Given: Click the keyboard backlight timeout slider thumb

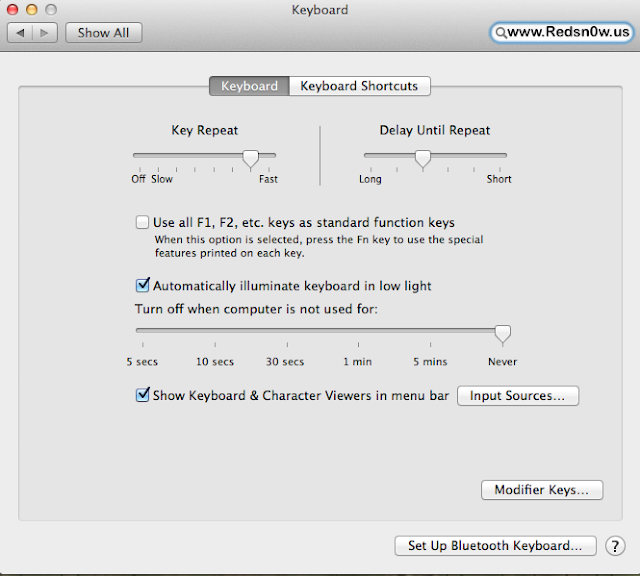Looking at the screenshot, I should point(502,334).
